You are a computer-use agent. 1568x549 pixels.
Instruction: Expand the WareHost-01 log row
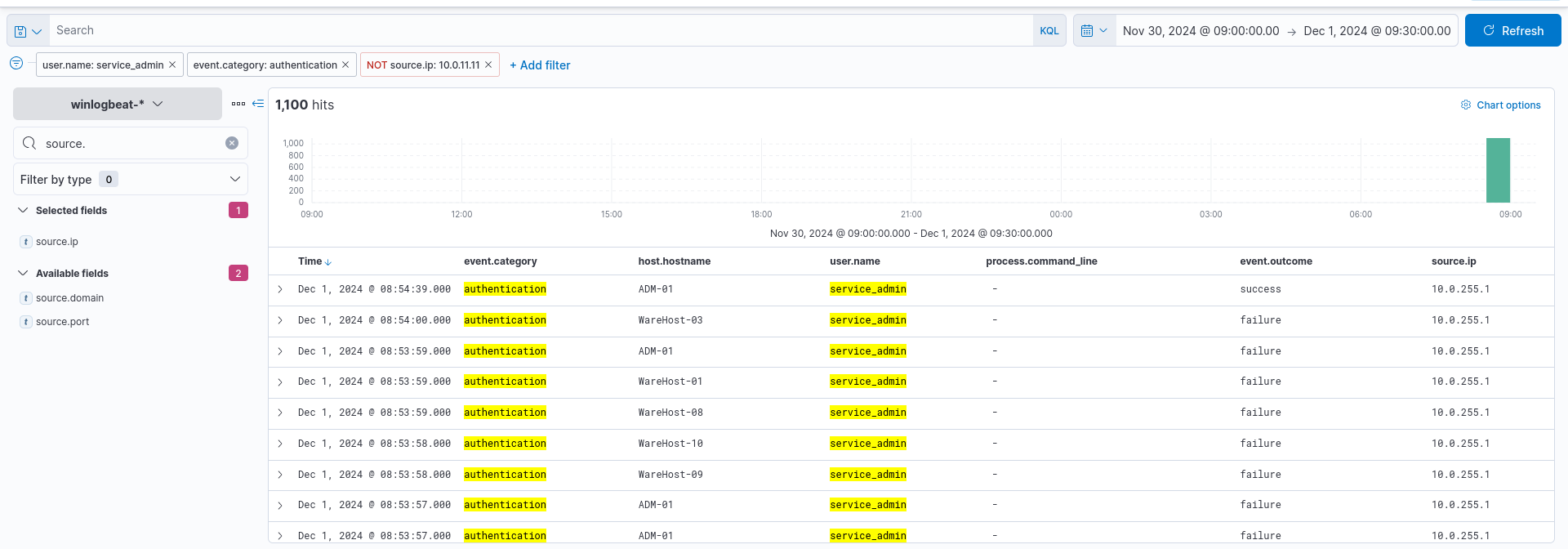[x=280, y=382]
